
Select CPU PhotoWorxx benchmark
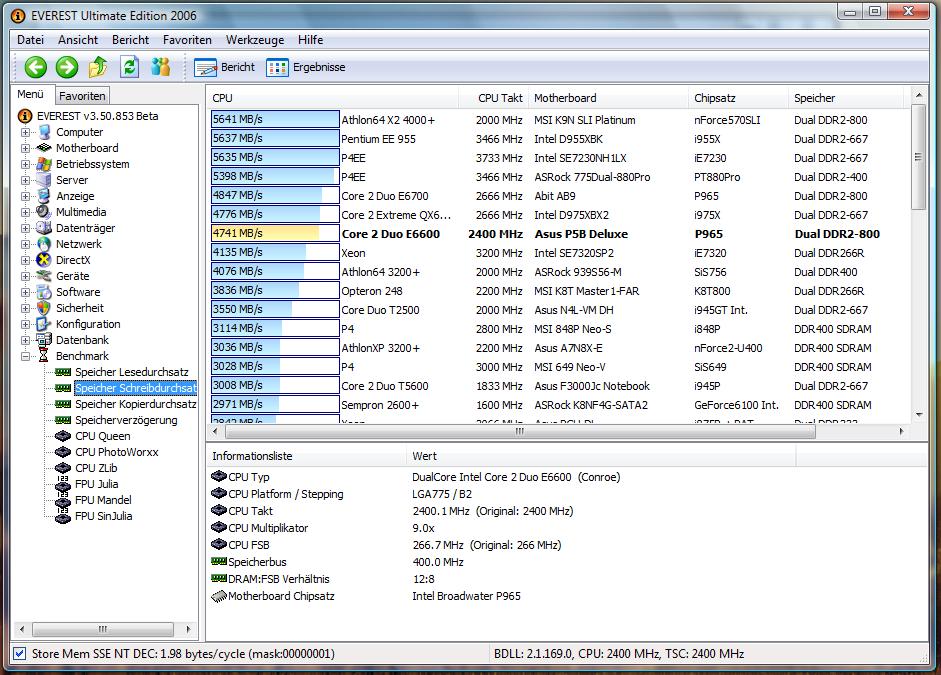pyautogui.click(x=116, y=452)
